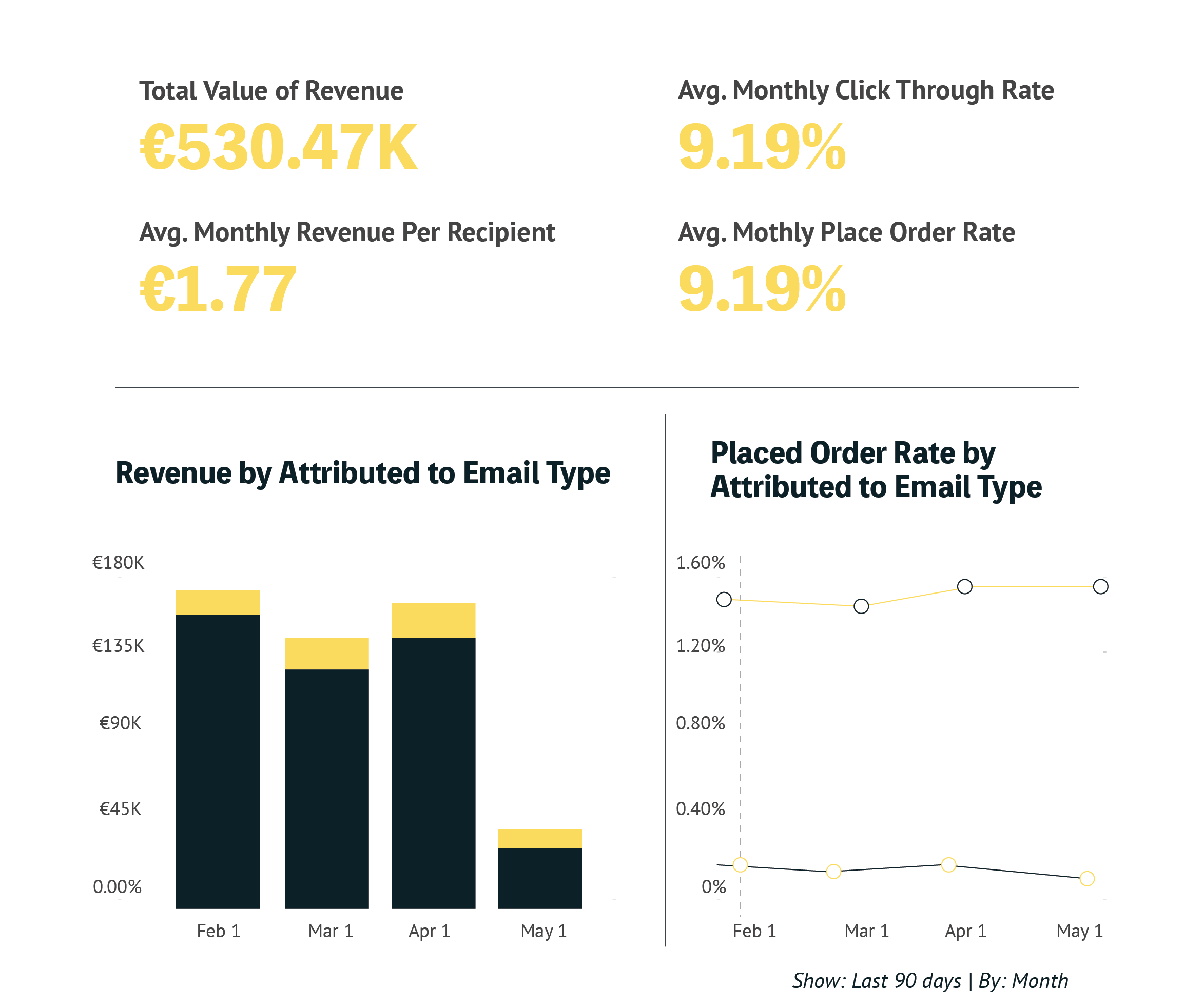Click the Avg. Mothly Place Order Rate value
Image resolution: width=1184 pixels, height=1008 pixels.
pyautogui.click(x=761, y=289)
